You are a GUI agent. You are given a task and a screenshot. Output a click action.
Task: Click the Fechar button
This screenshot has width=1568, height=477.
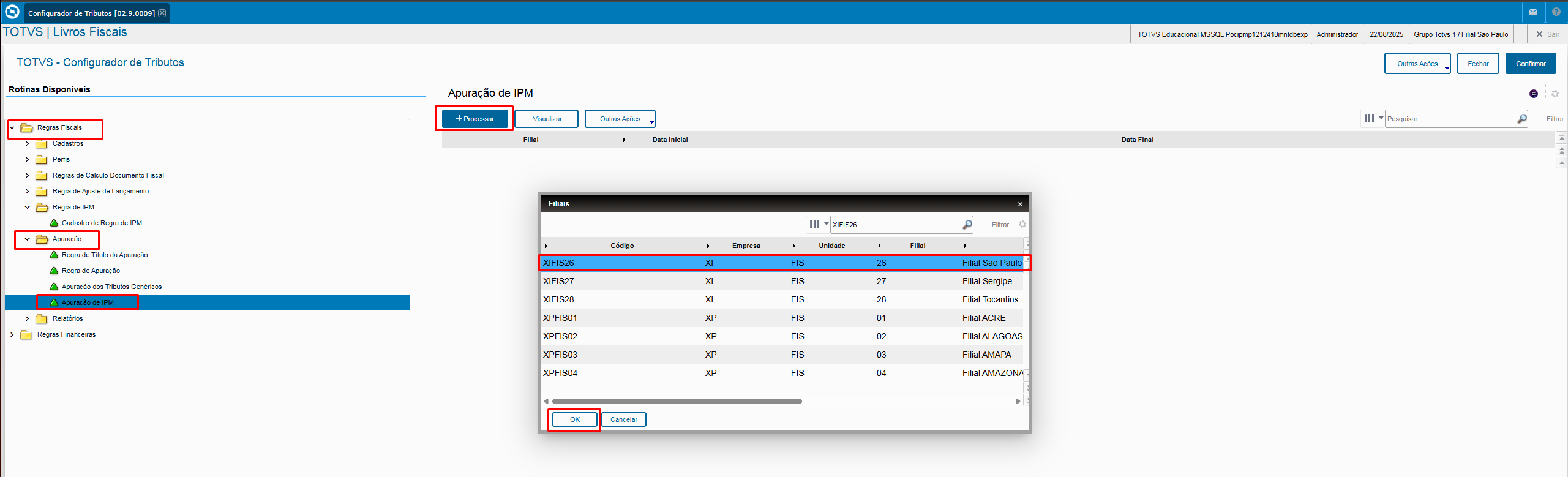[x=1478, y=64]
